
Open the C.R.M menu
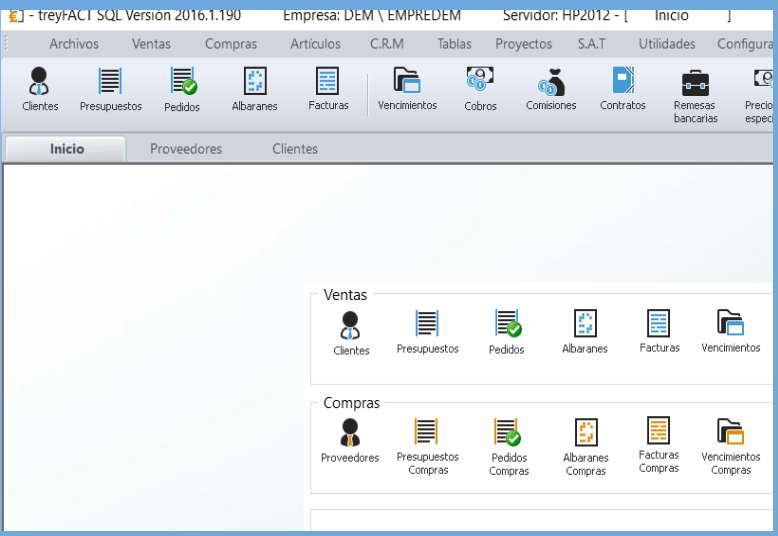pos(387,44)
